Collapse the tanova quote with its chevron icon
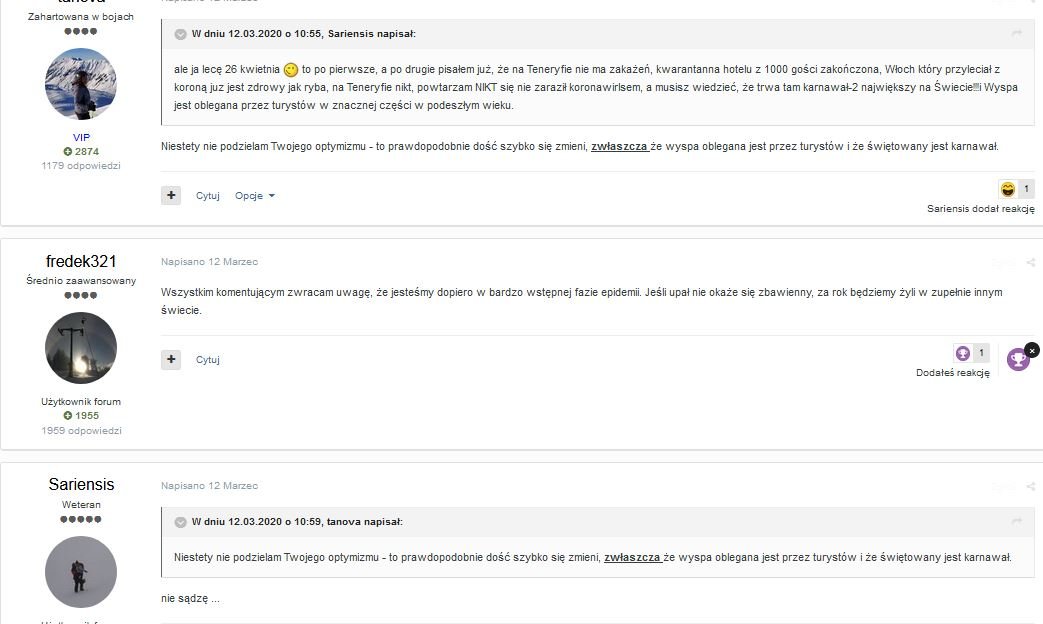Viewport: 1043px width, 624px height. [180, 522]
